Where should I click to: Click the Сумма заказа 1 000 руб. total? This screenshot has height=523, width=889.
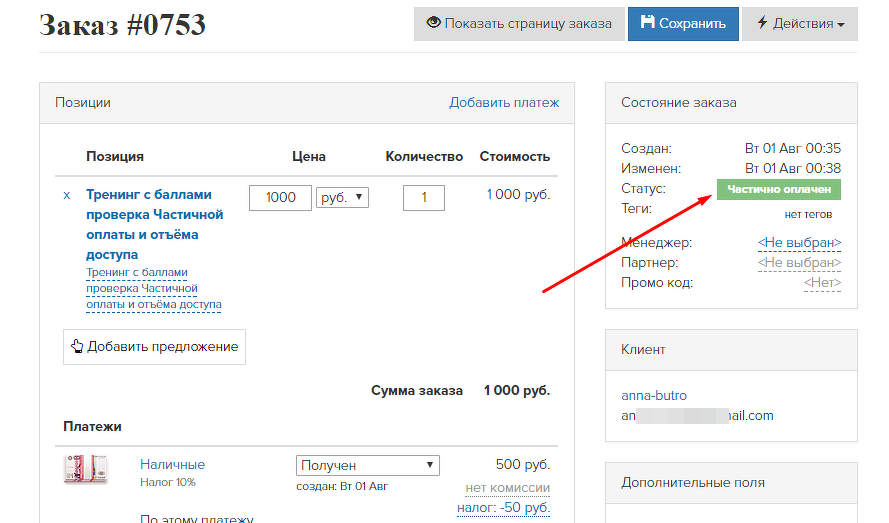point(460,391)
